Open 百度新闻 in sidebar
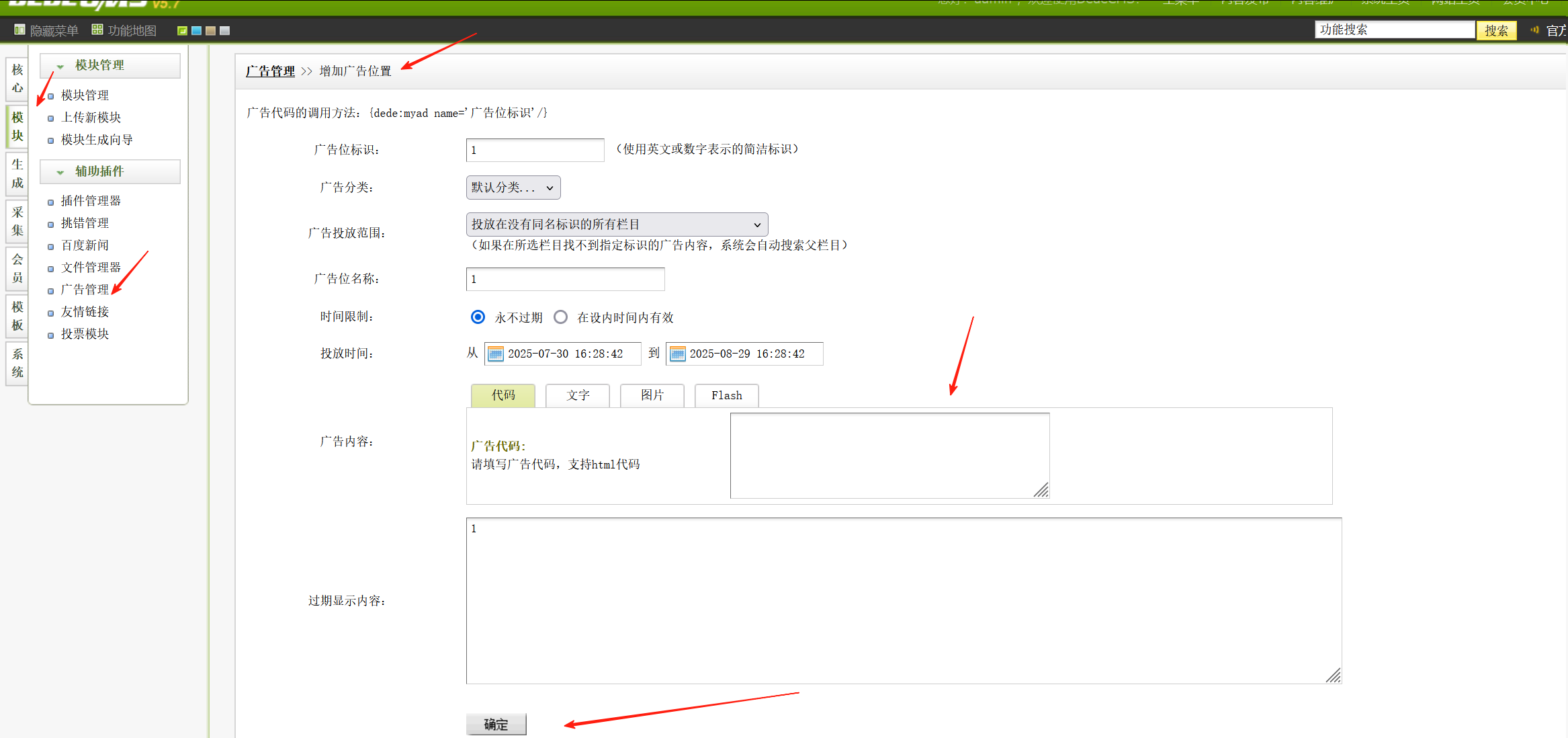Viewport: 1568px width, 738px height. click(85, 245)
